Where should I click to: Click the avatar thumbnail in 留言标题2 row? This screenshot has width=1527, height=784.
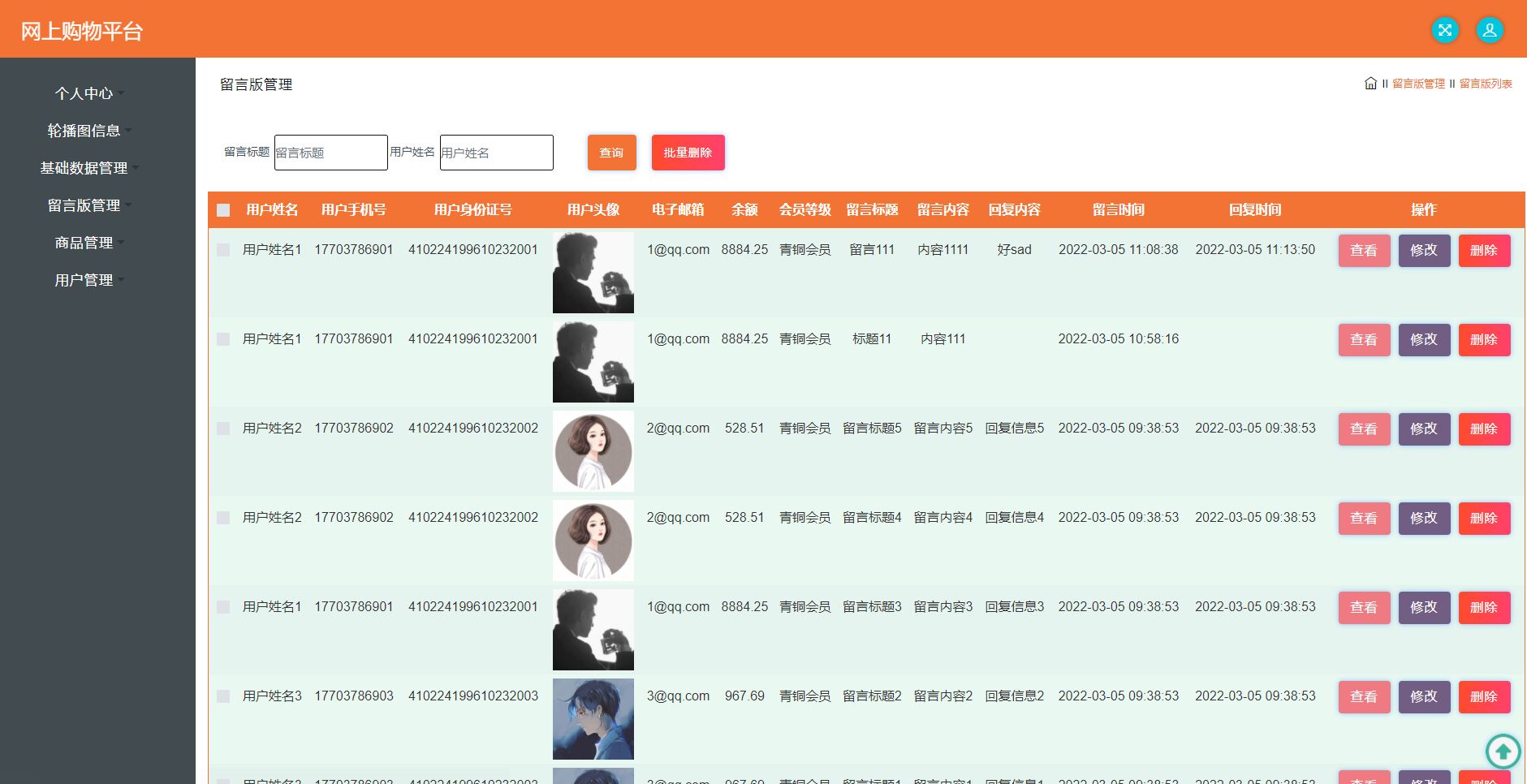coord(593,719)
